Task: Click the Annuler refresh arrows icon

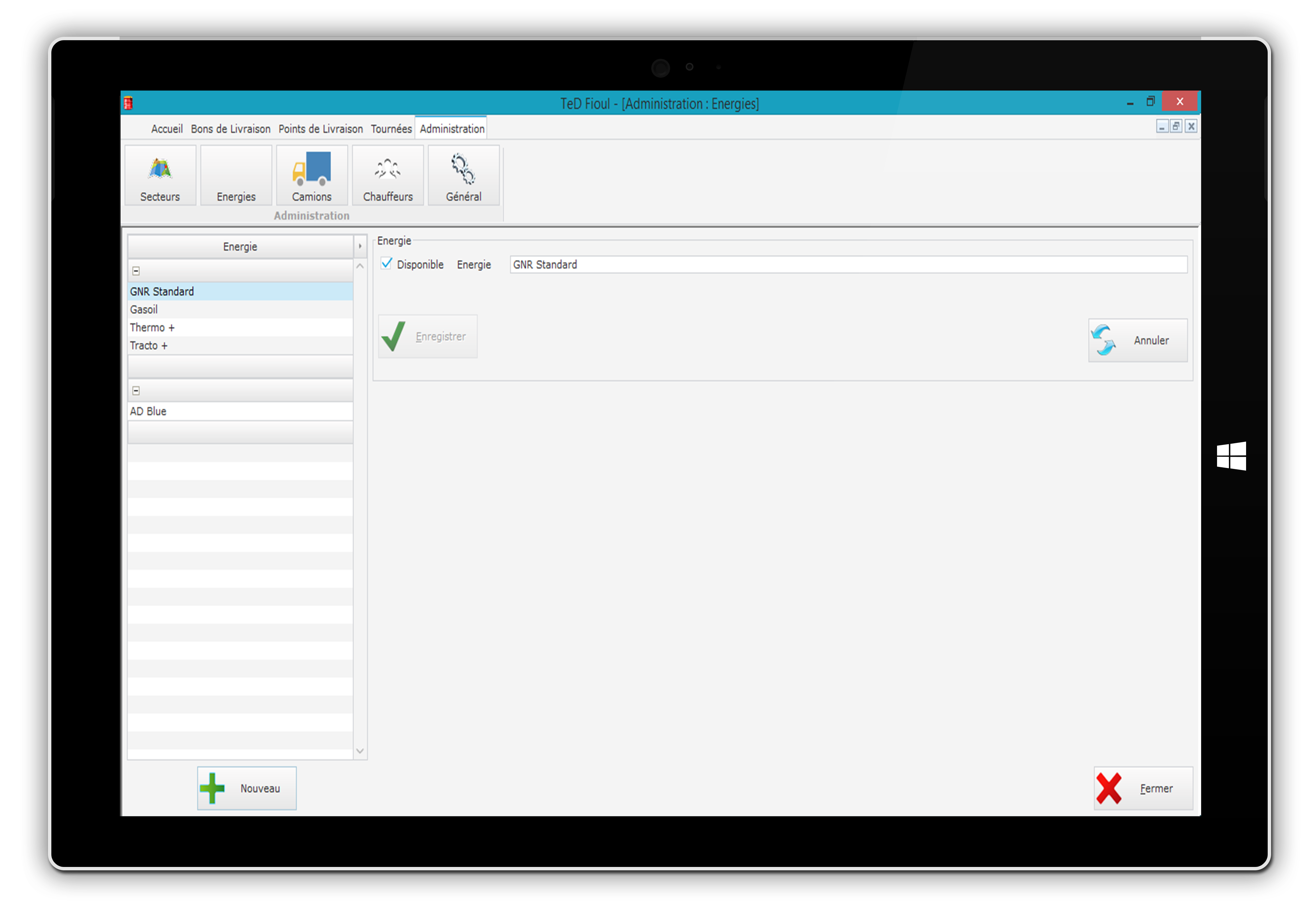Action: coord(1103,340)
